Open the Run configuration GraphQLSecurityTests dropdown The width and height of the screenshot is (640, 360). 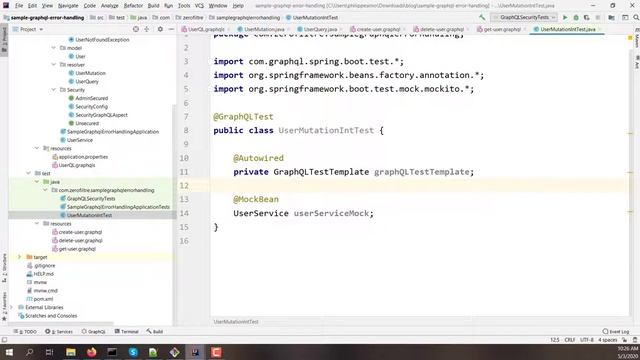(524, 18)
